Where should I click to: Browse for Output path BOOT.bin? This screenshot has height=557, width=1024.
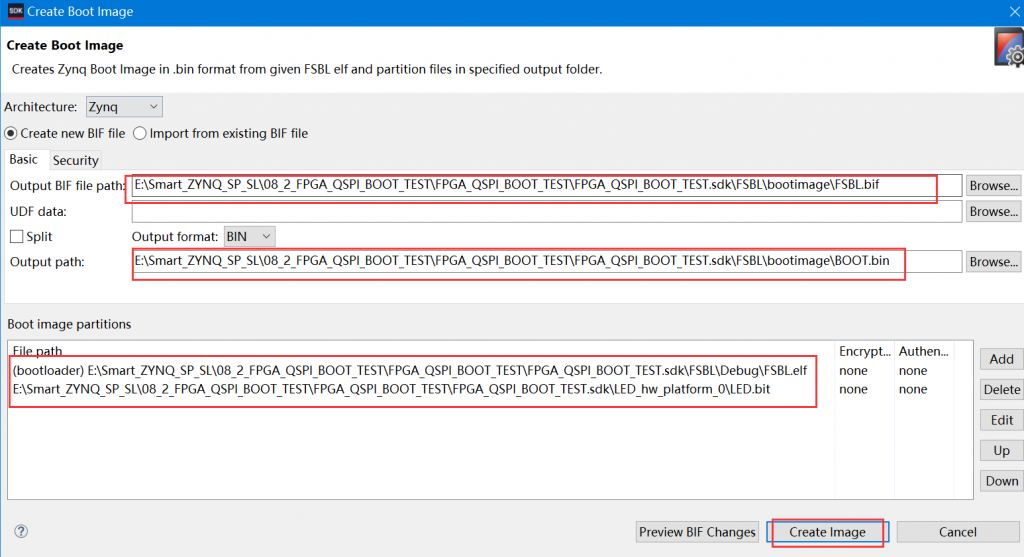[993, 262]
